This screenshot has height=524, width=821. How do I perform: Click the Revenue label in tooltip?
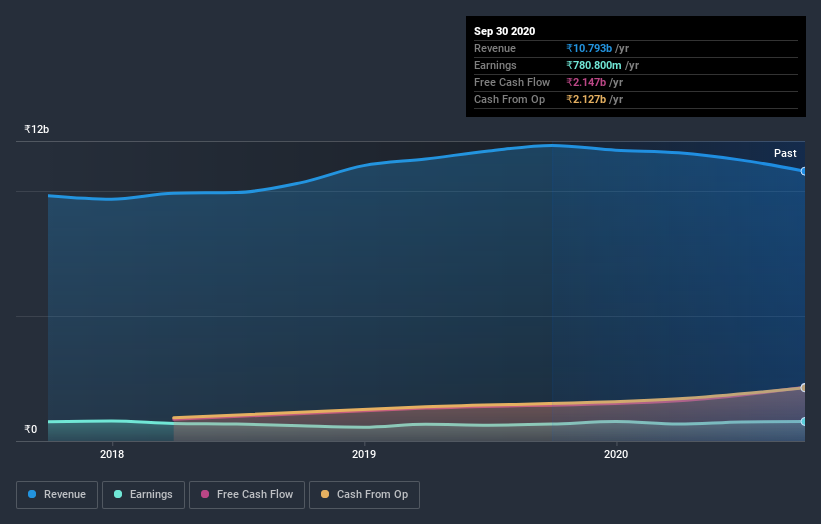[x=495, y=48]
